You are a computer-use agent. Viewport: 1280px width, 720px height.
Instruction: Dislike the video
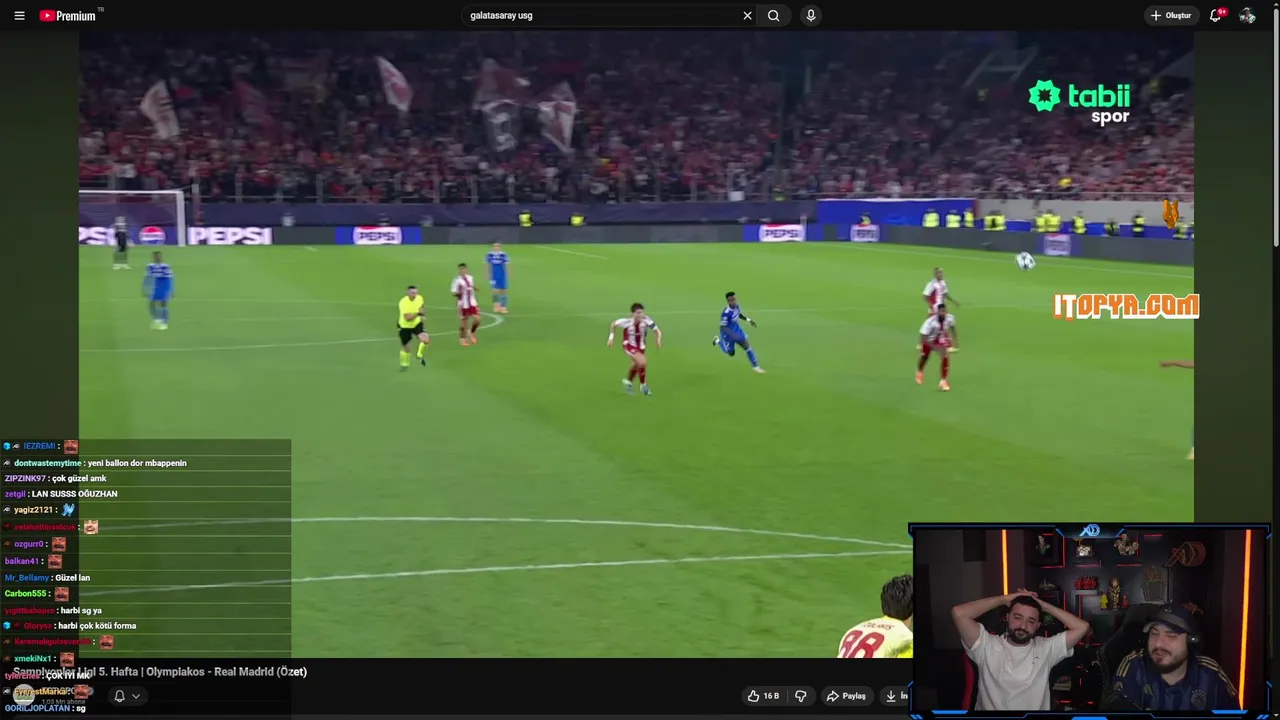800,696
